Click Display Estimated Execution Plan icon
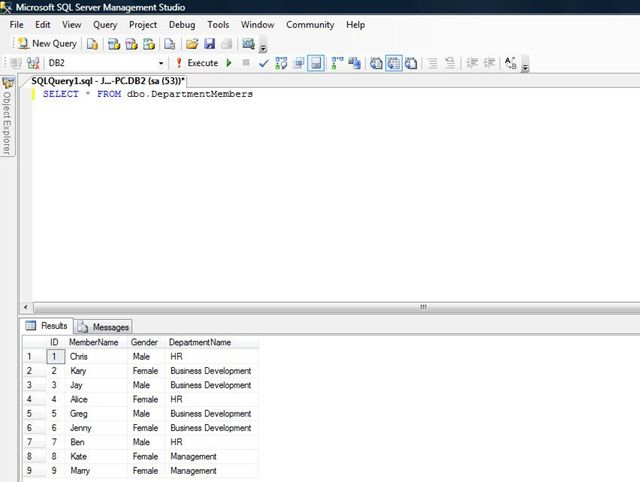Image resolution: width=640 pixels, height=482 pixels. pyautogui.click(x=281, y=63)
